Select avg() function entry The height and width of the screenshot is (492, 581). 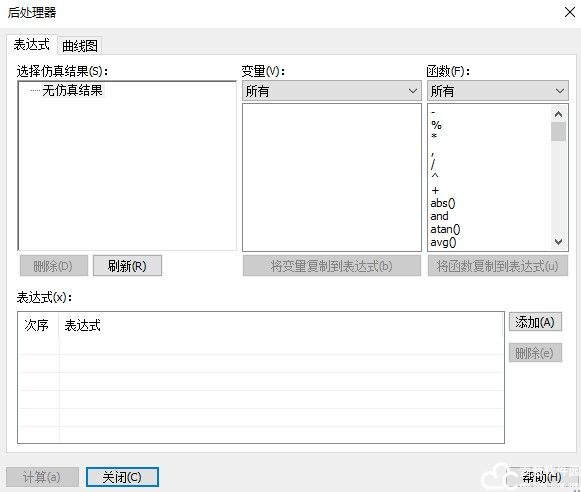pos(443,242)
